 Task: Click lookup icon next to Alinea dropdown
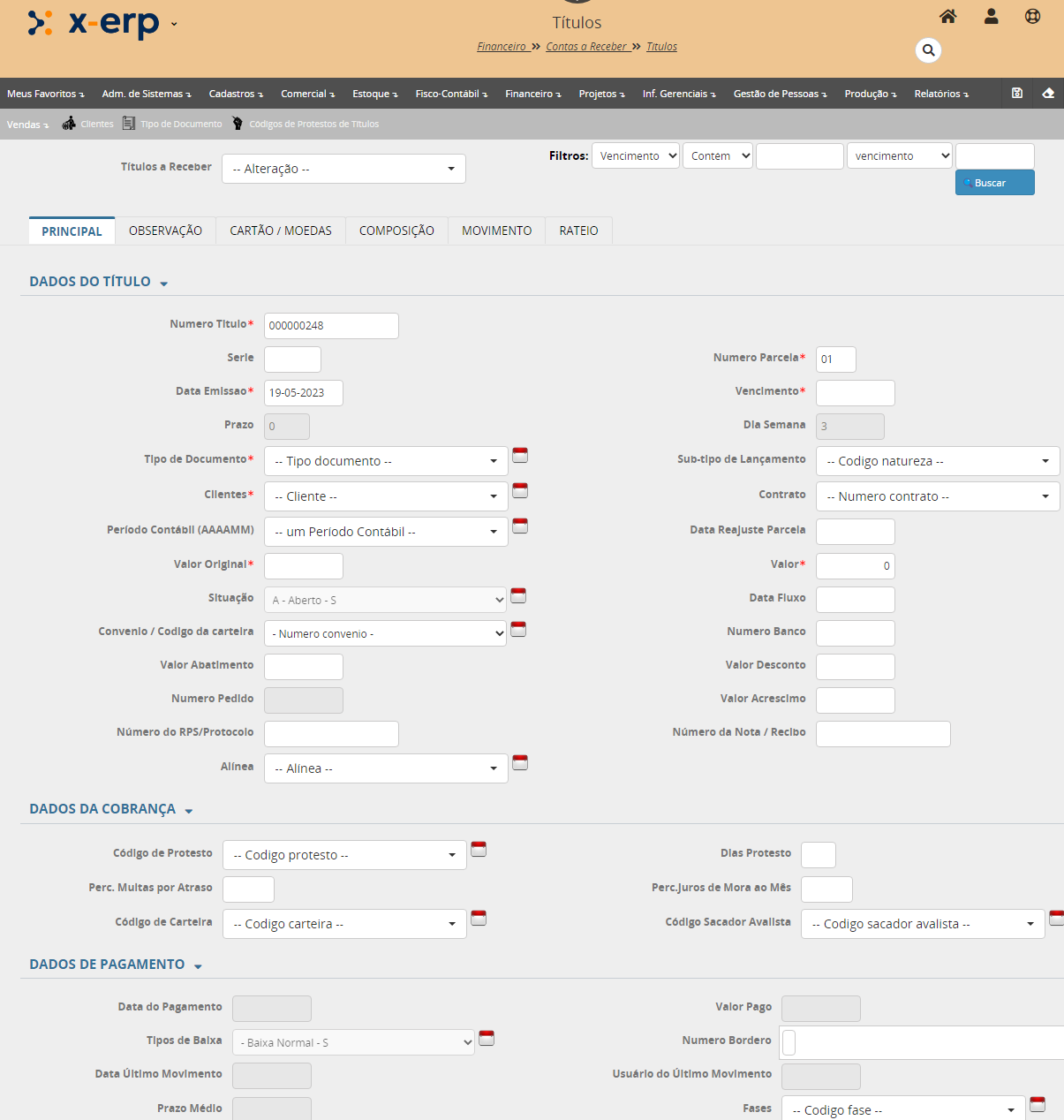point(520,762)
